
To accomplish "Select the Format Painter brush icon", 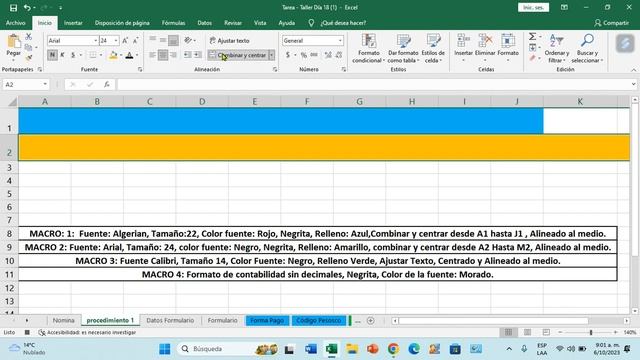I will (29, 58).
